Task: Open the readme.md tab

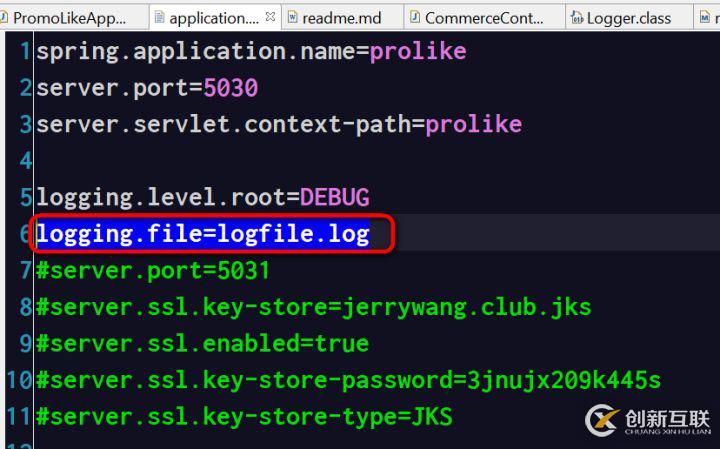Action: pos(342,18)
